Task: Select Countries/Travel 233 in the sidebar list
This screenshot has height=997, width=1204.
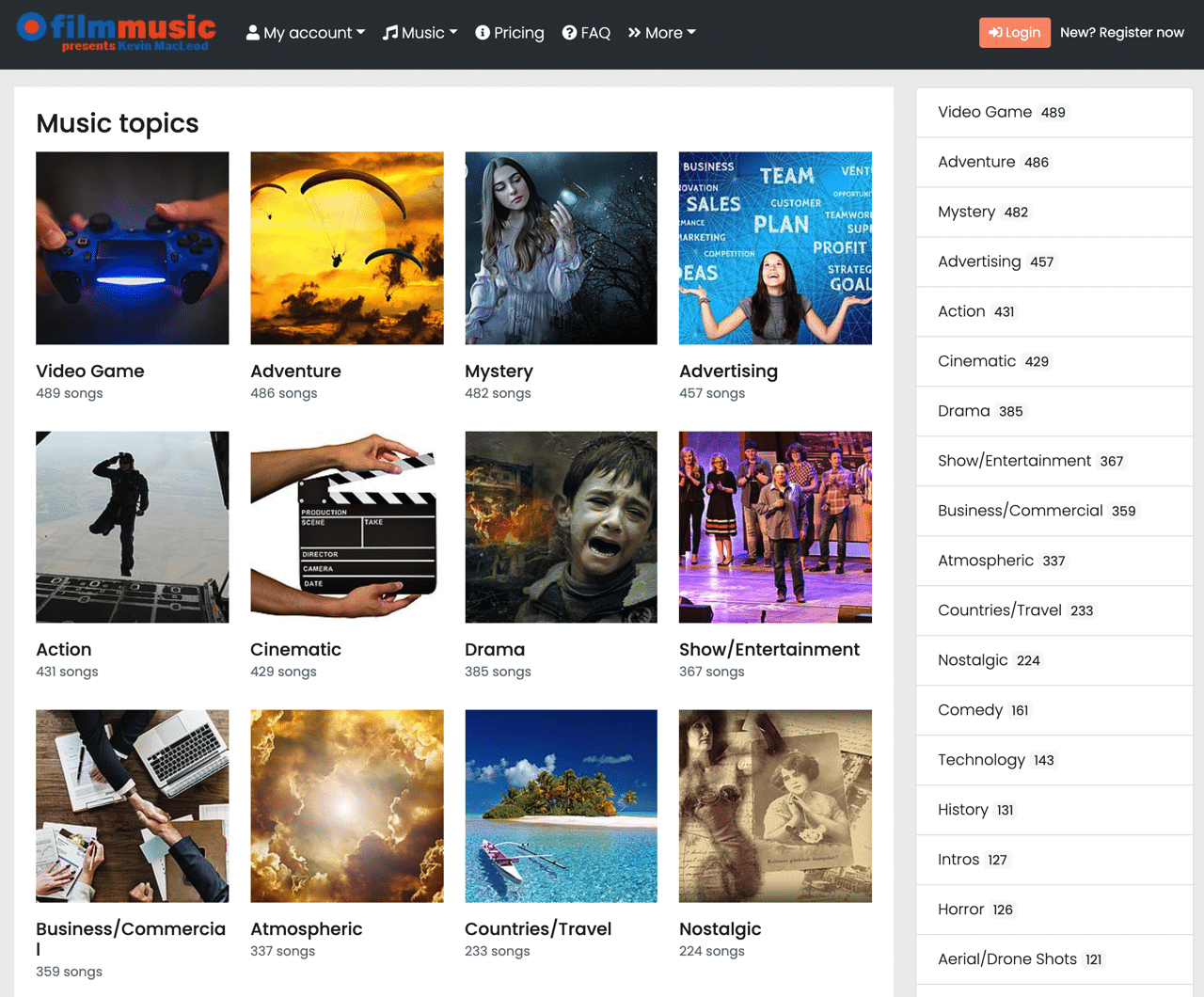Action: 1054,610
